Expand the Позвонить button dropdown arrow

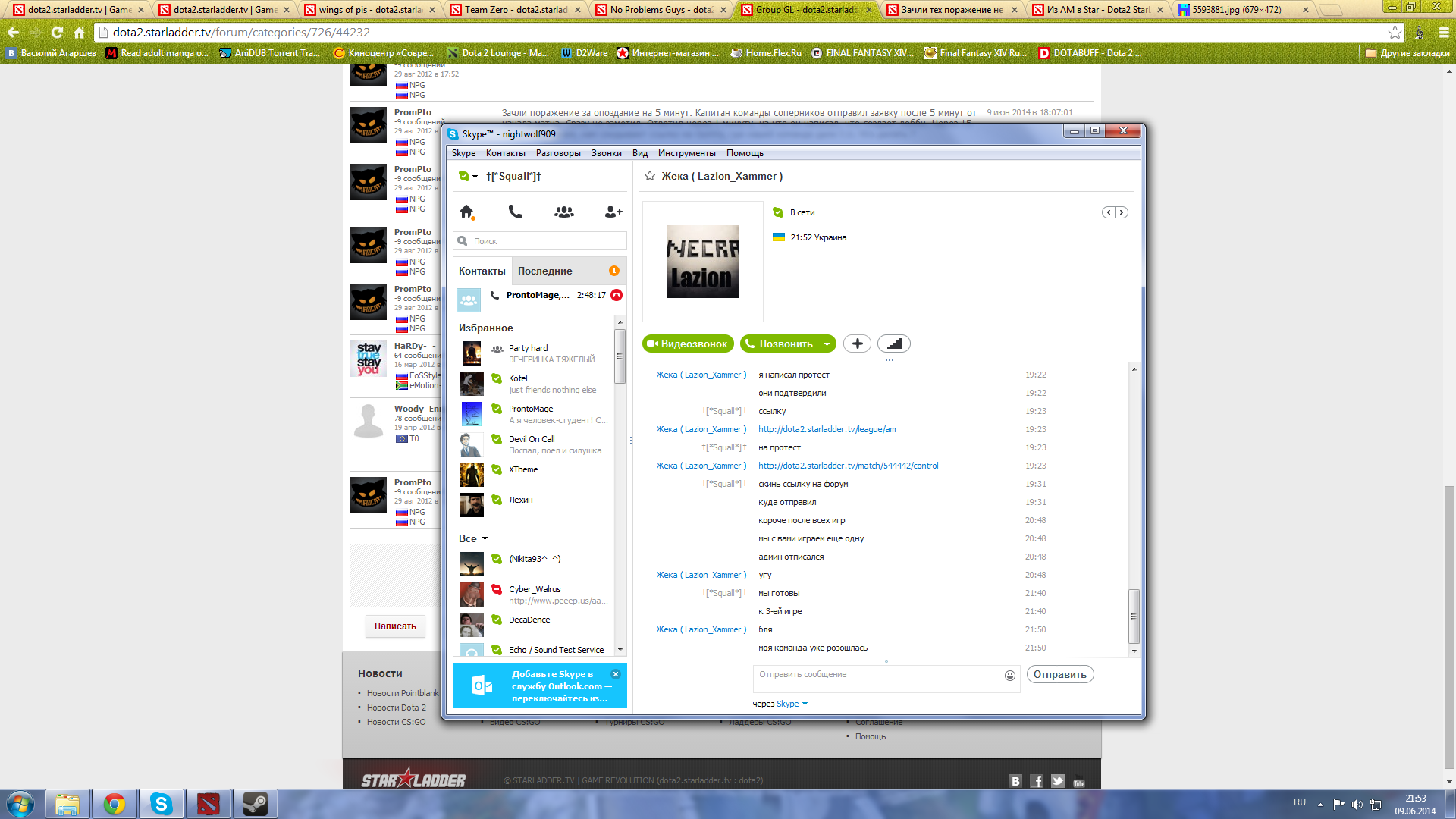pos(827,344)
